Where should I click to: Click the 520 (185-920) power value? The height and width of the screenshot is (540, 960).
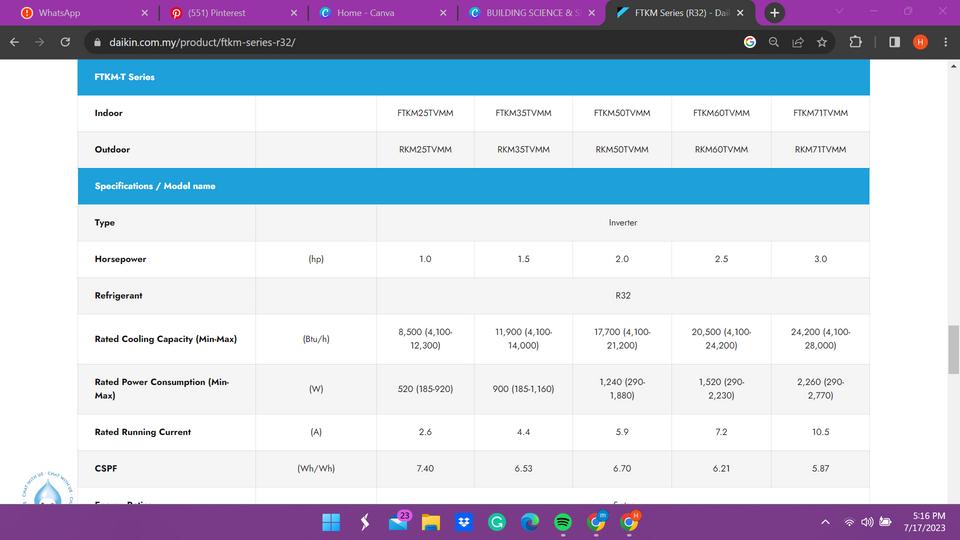tap(426, 389)
